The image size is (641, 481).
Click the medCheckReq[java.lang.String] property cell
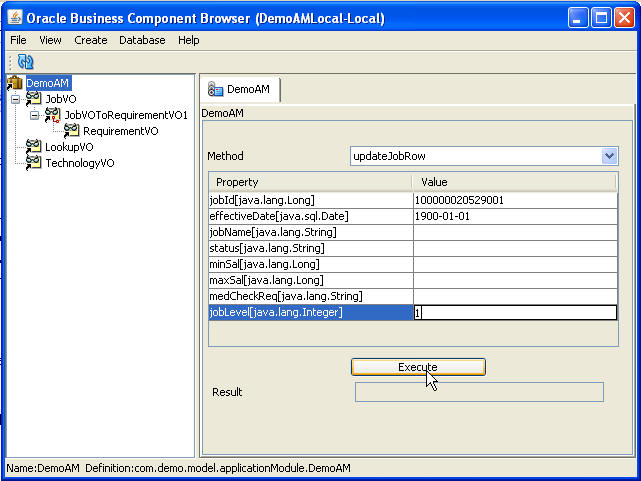click(311, 296)
